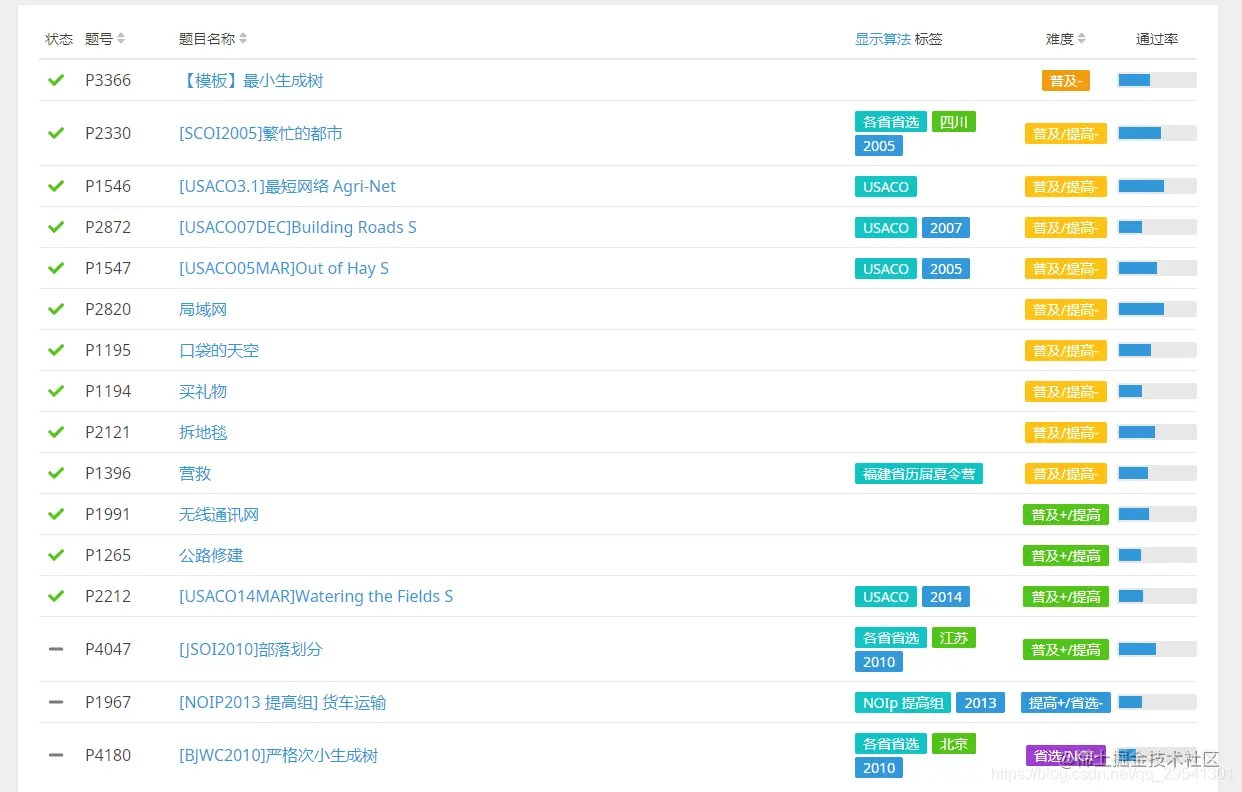Click the 普及/提高- badge for P2820
Image resolution: width=1242 pixels, height=792 pixels.
click(x=1066, y=310)
